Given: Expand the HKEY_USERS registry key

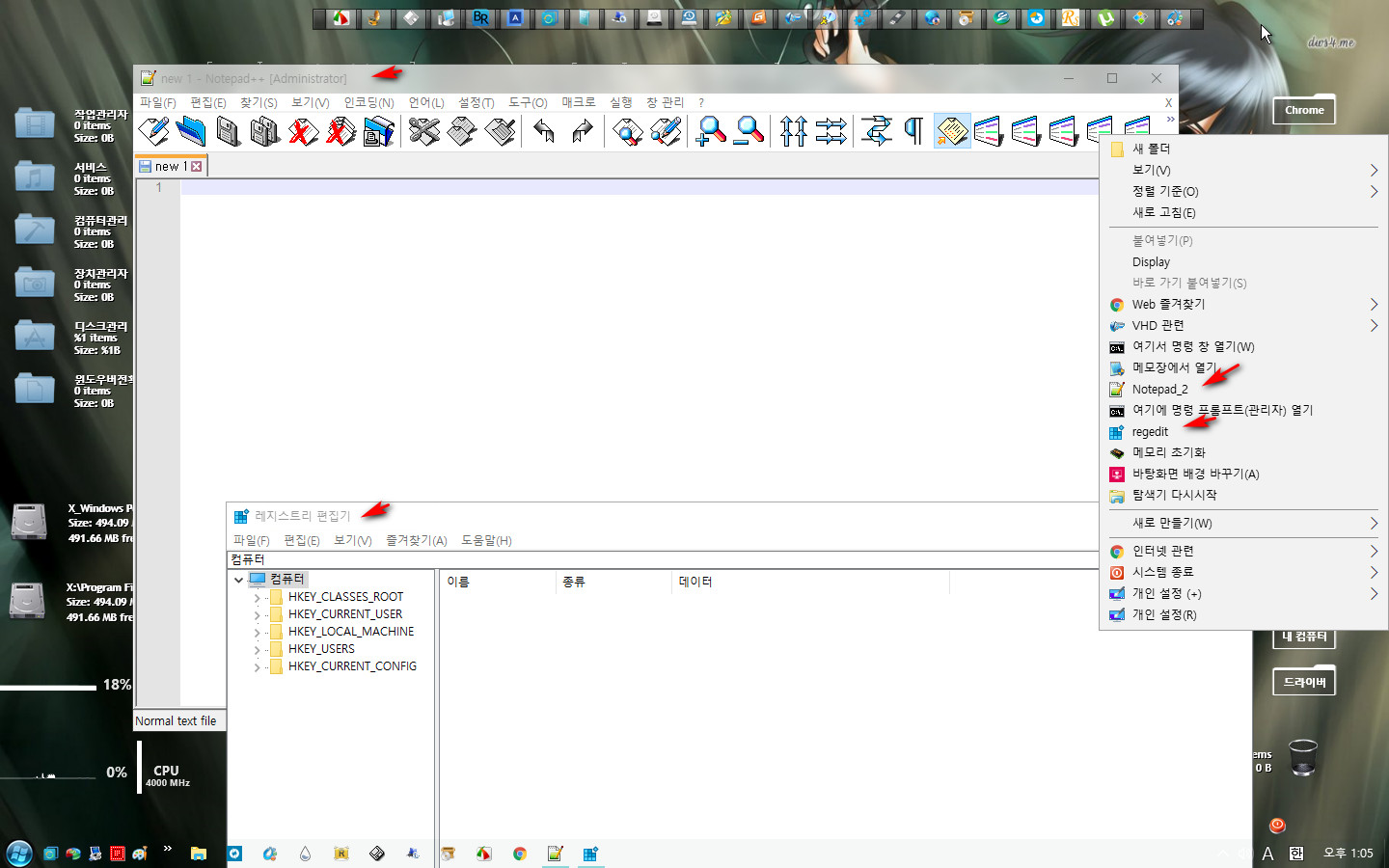Looking at the screenshot, I should [257, 650].
